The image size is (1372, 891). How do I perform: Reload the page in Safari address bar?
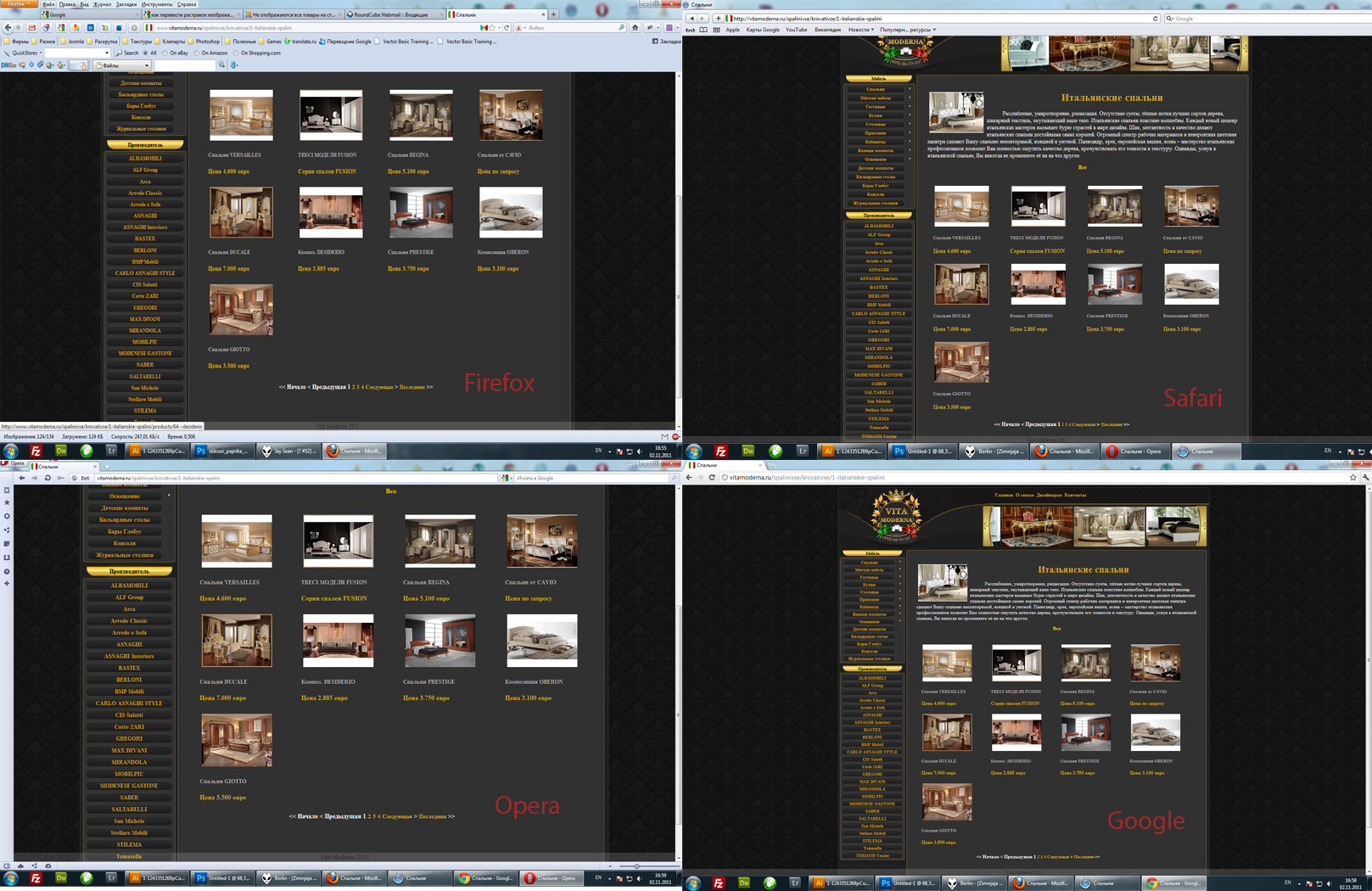1156,18
